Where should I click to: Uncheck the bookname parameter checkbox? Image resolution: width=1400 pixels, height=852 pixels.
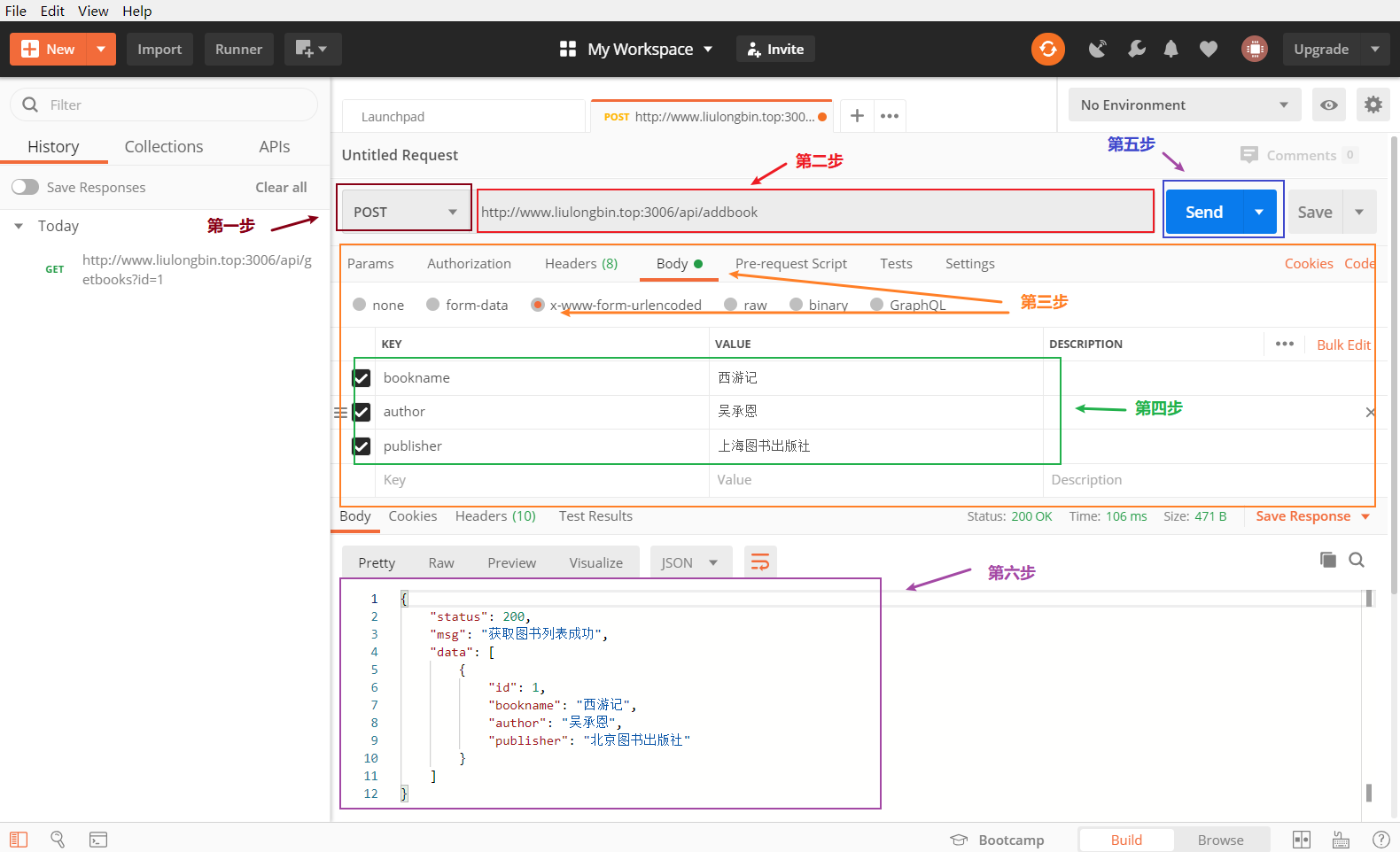(362, 378)
